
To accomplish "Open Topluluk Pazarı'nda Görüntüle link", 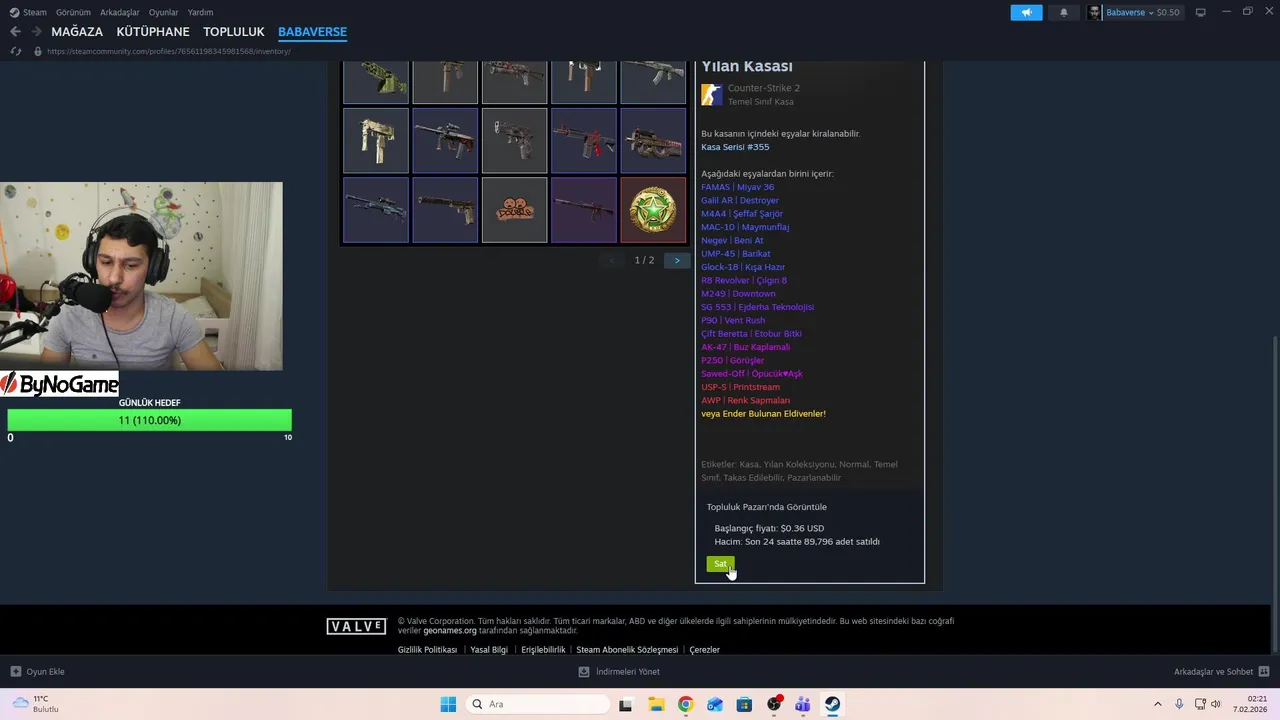I will point(767,507).
